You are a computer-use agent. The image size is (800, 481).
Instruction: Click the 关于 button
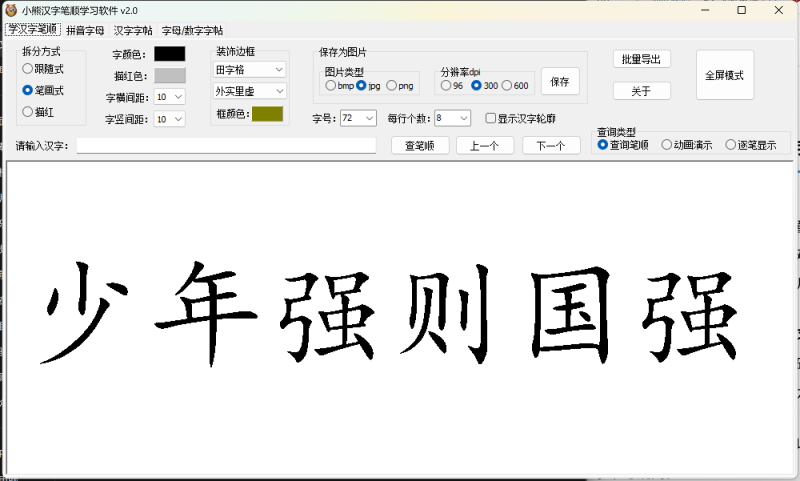(641, 91)
